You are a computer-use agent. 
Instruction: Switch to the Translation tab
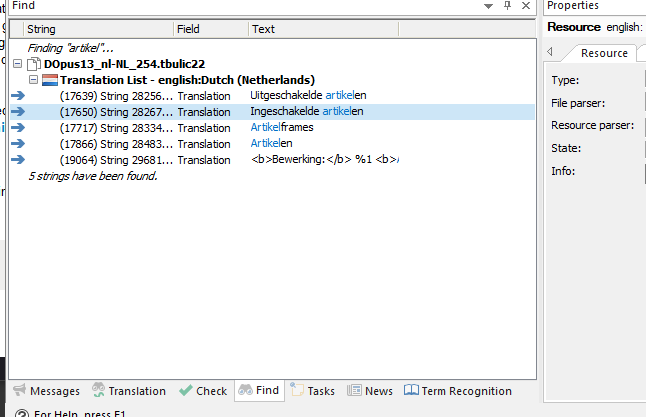pos(128,391)
